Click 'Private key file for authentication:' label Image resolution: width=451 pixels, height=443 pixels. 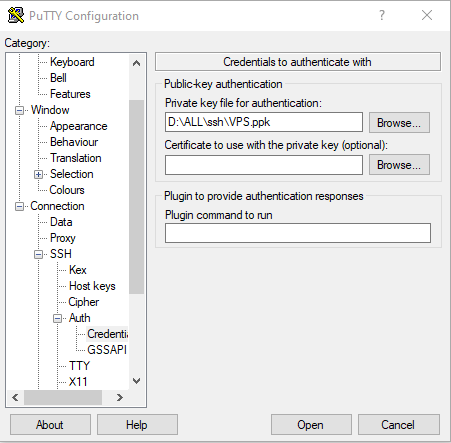[x=243, y=103]
